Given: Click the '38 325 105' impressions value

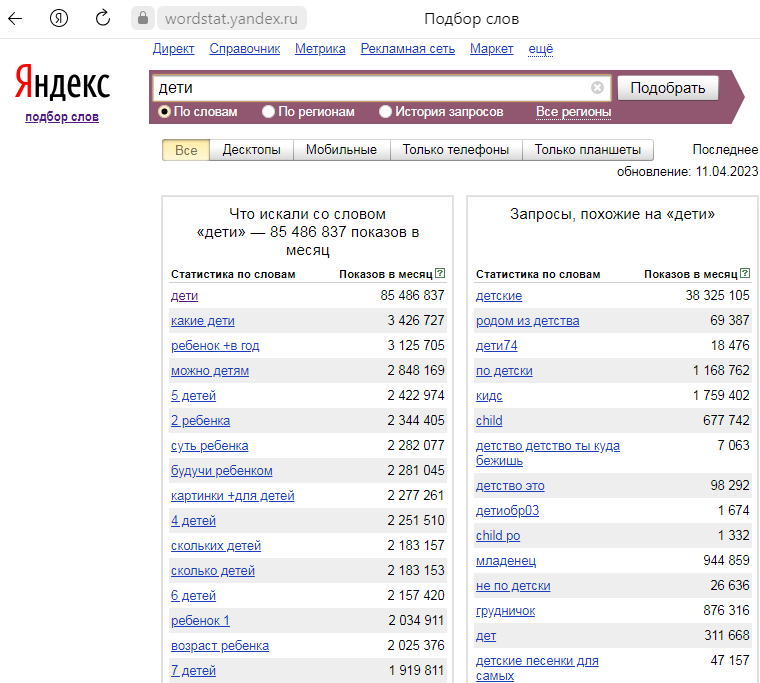Looking at the screenshot, I should point(717,295).
